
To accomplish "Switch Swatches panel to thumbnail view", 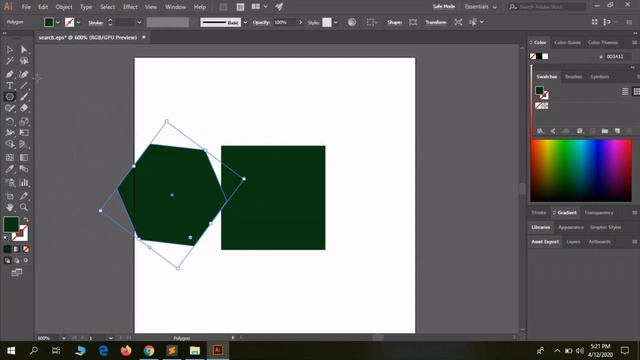I will pos(636,91).
